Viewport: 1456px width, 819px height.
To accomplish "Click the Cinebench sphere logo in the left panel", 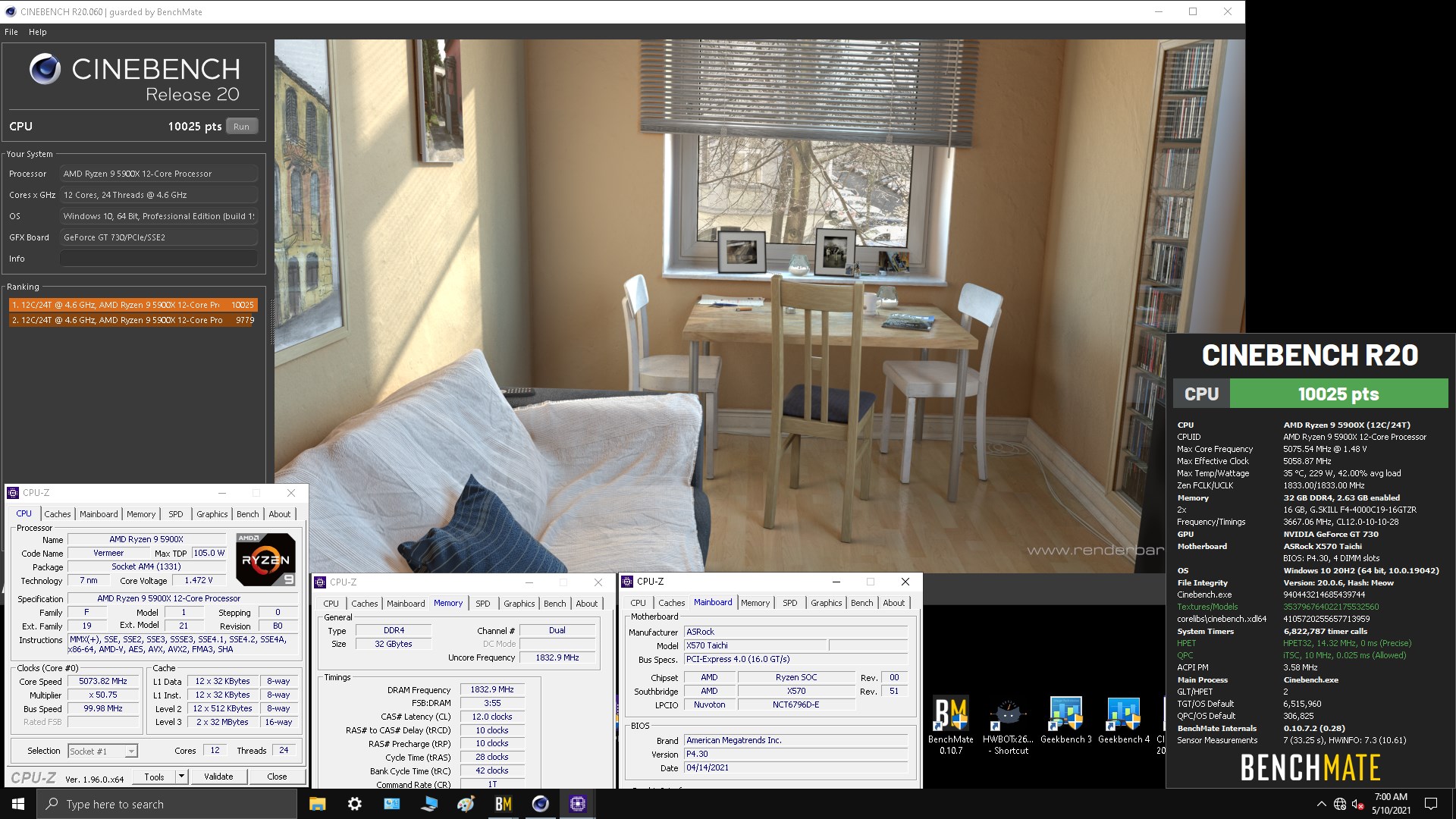I will 45,69.
